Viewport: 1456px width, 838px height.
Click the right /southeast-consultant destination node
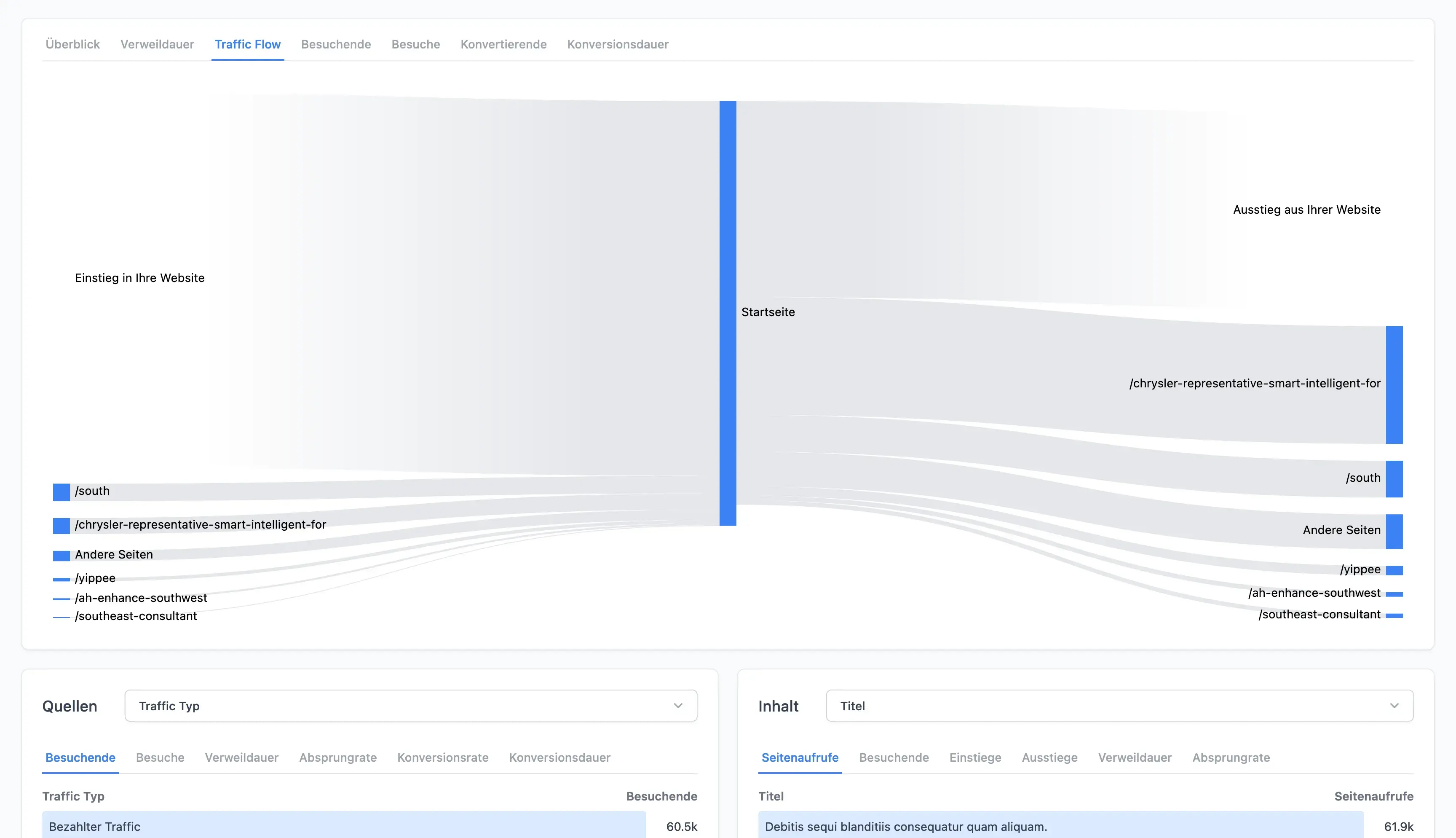pos(1394,616)
